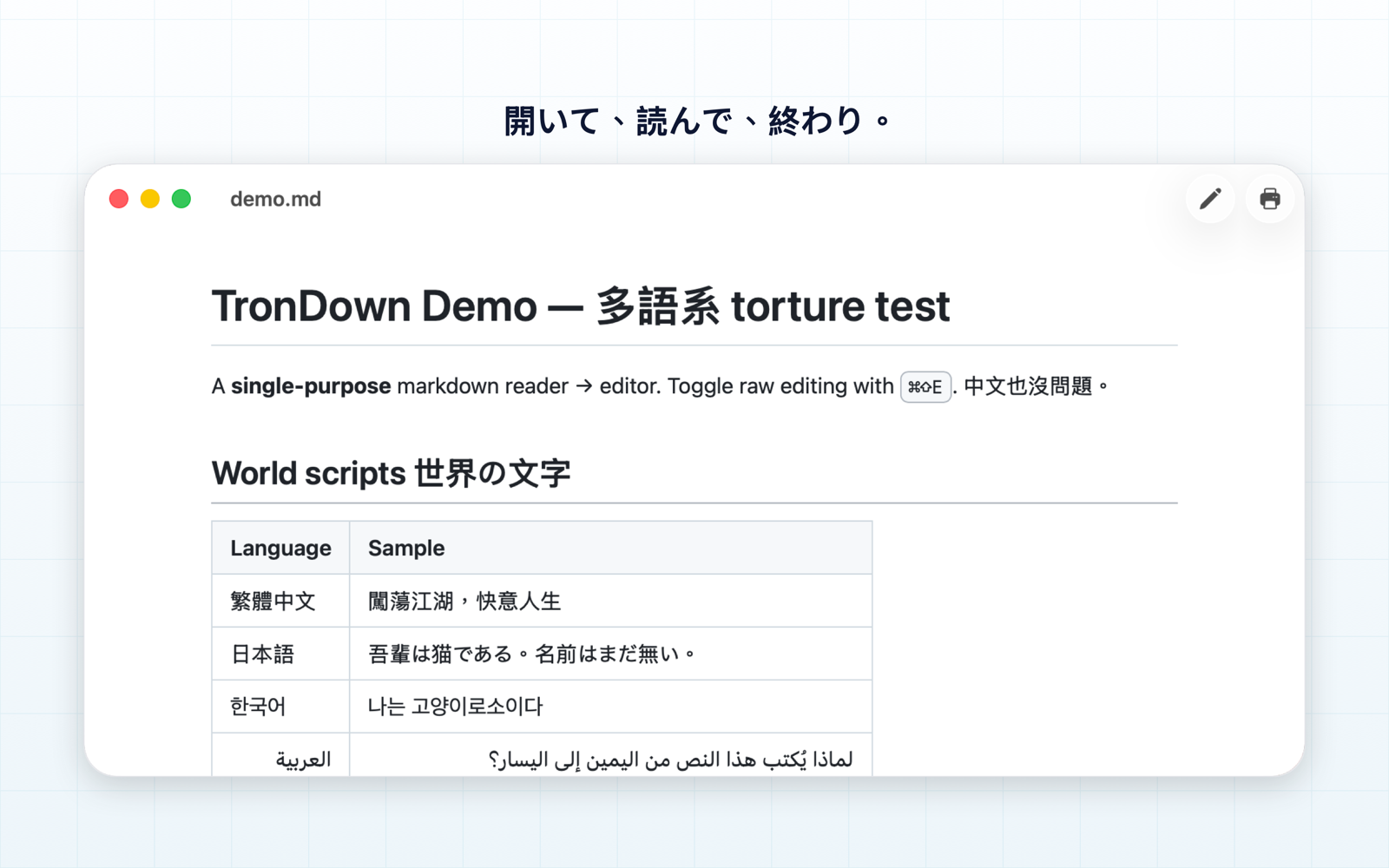Click the Korean 나는 고양이로소이다 sample cell

611,707
